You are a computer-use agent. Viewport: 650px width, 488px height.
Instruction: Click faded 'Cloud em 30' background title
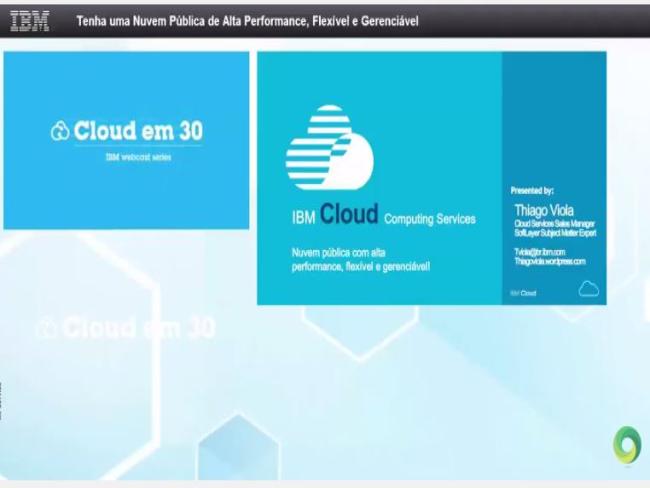tap(126, 328)
